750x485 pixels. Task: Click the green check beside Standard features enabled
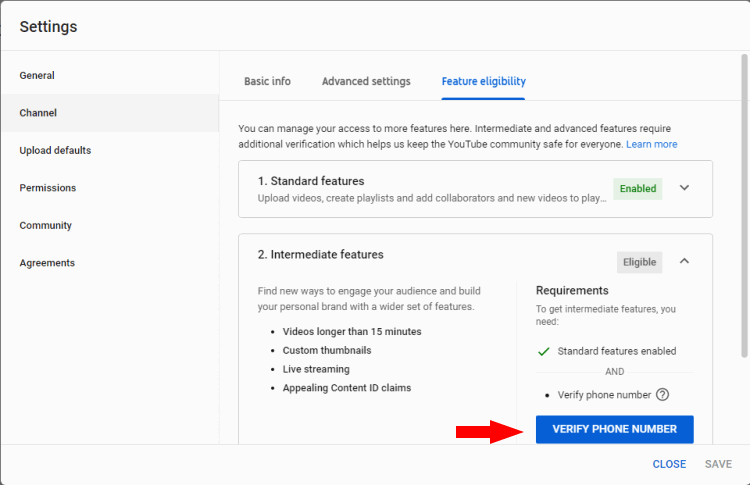543,352
